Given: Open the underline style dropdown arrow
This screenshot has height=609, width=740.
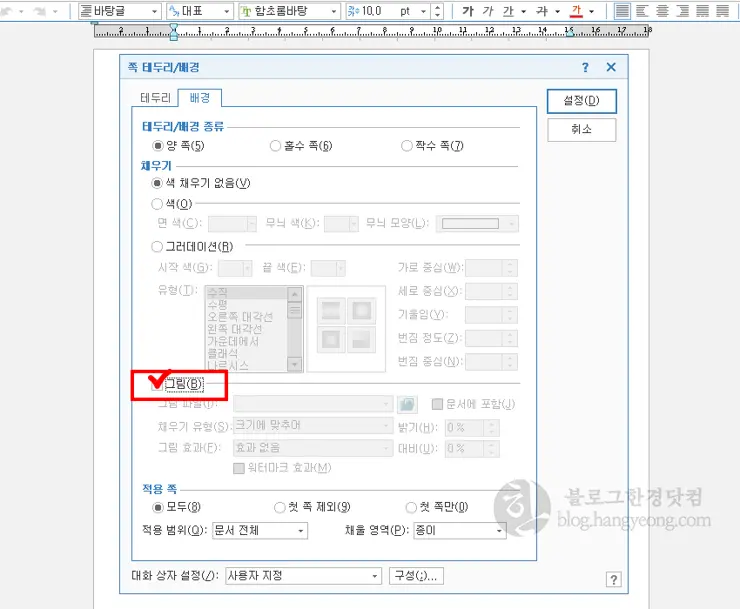Looking at the screenshot, I should (523, 11).
